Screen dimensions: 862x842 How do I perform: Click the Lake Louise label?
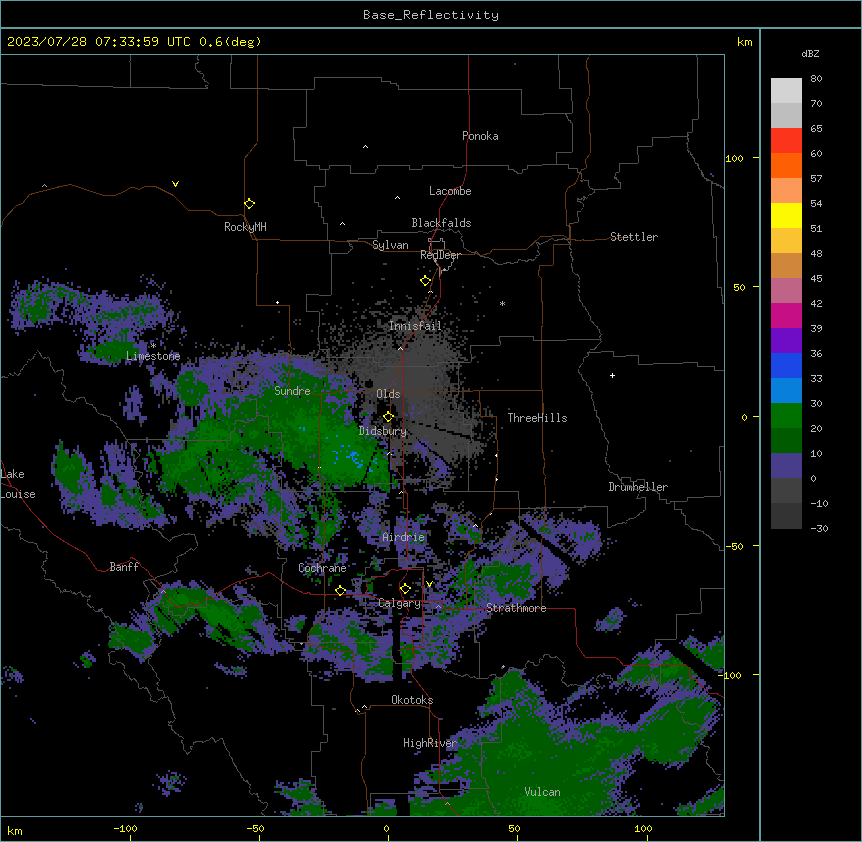click(17, 484)
